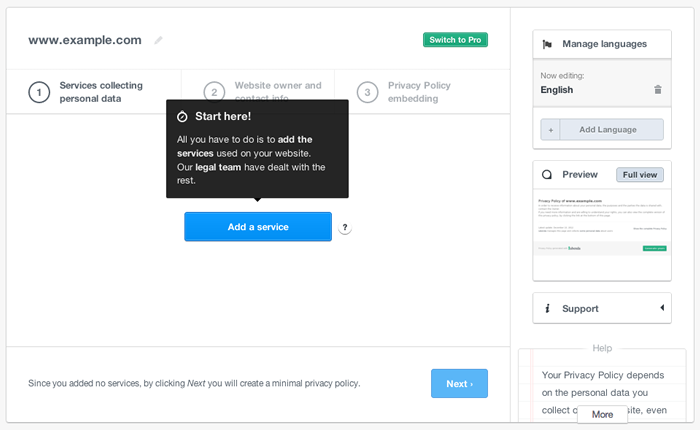Click the Add Language button
This screenshot has height=430, width=700.
(602, 129)
